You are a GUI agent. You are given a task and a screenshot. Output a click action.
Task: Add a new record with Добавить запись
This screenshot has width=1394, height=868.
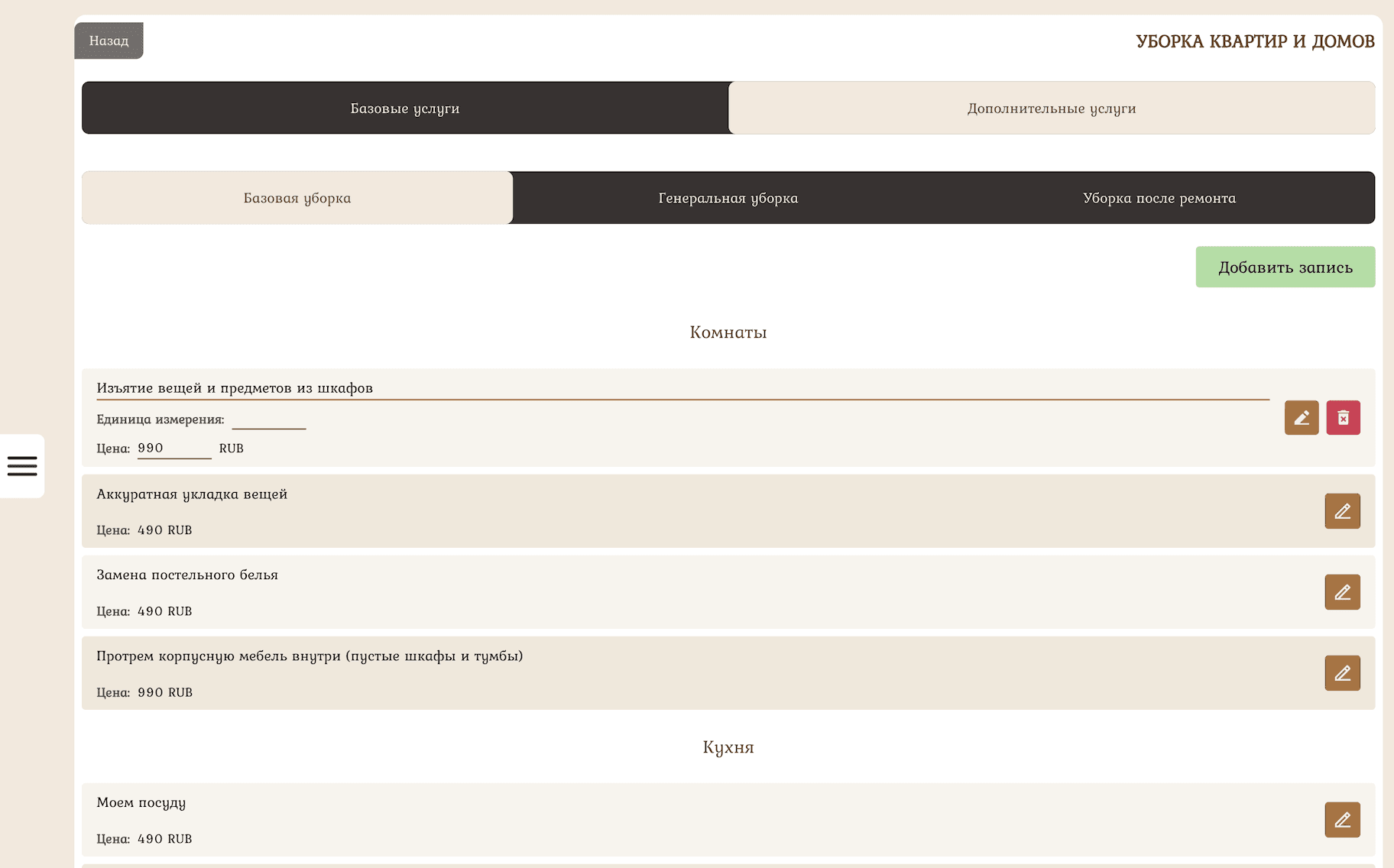[x=1285, y=267]
